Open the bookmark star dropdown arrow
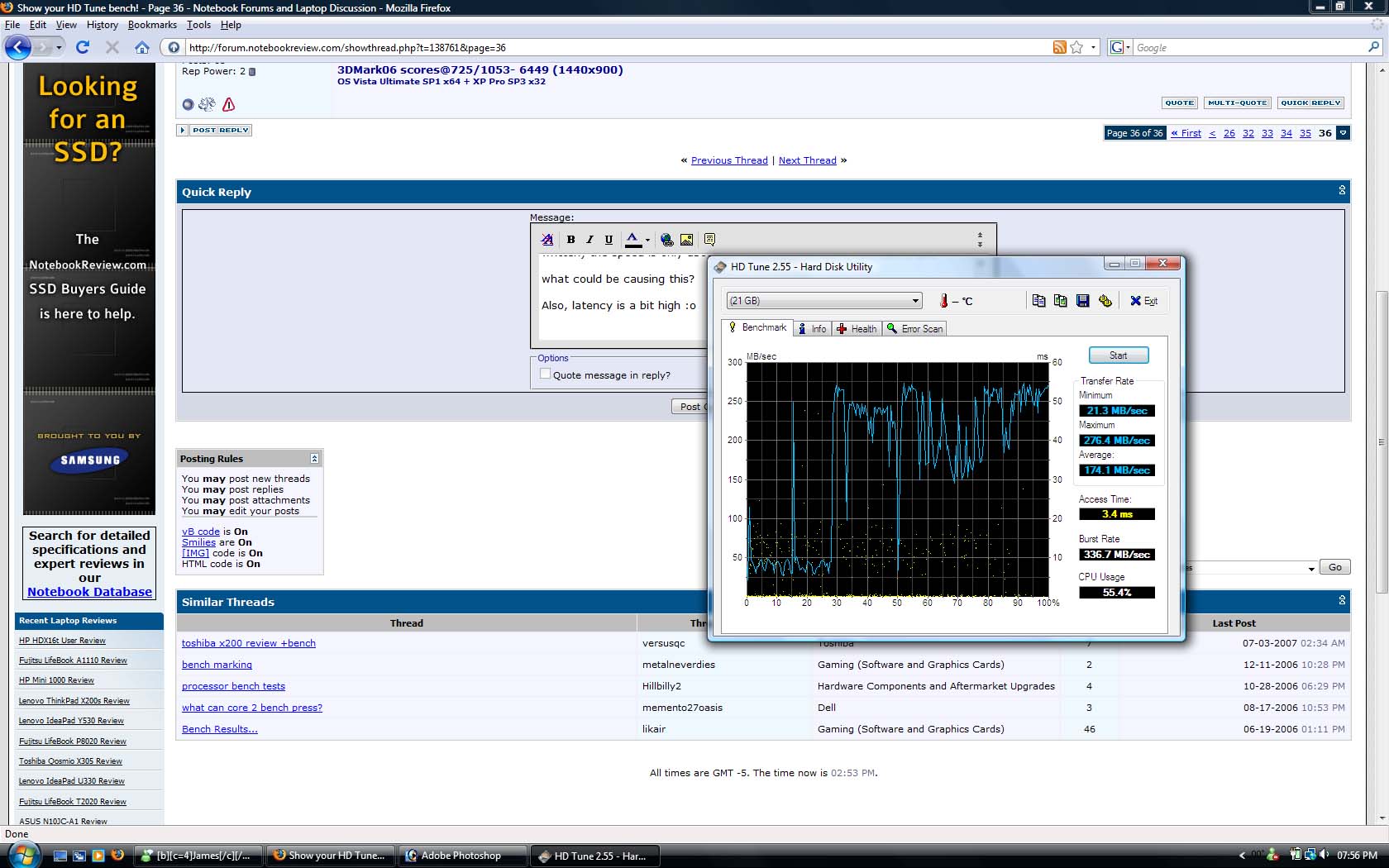The image size is (1389, 868). (x=1093, y=47)
